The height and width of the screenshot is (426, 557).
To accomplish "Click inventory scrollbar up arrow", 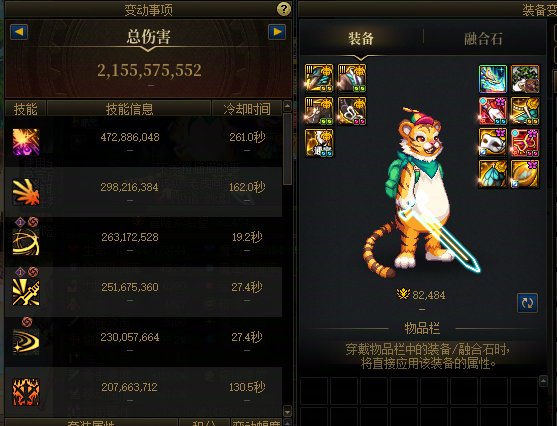I will 543,381.
